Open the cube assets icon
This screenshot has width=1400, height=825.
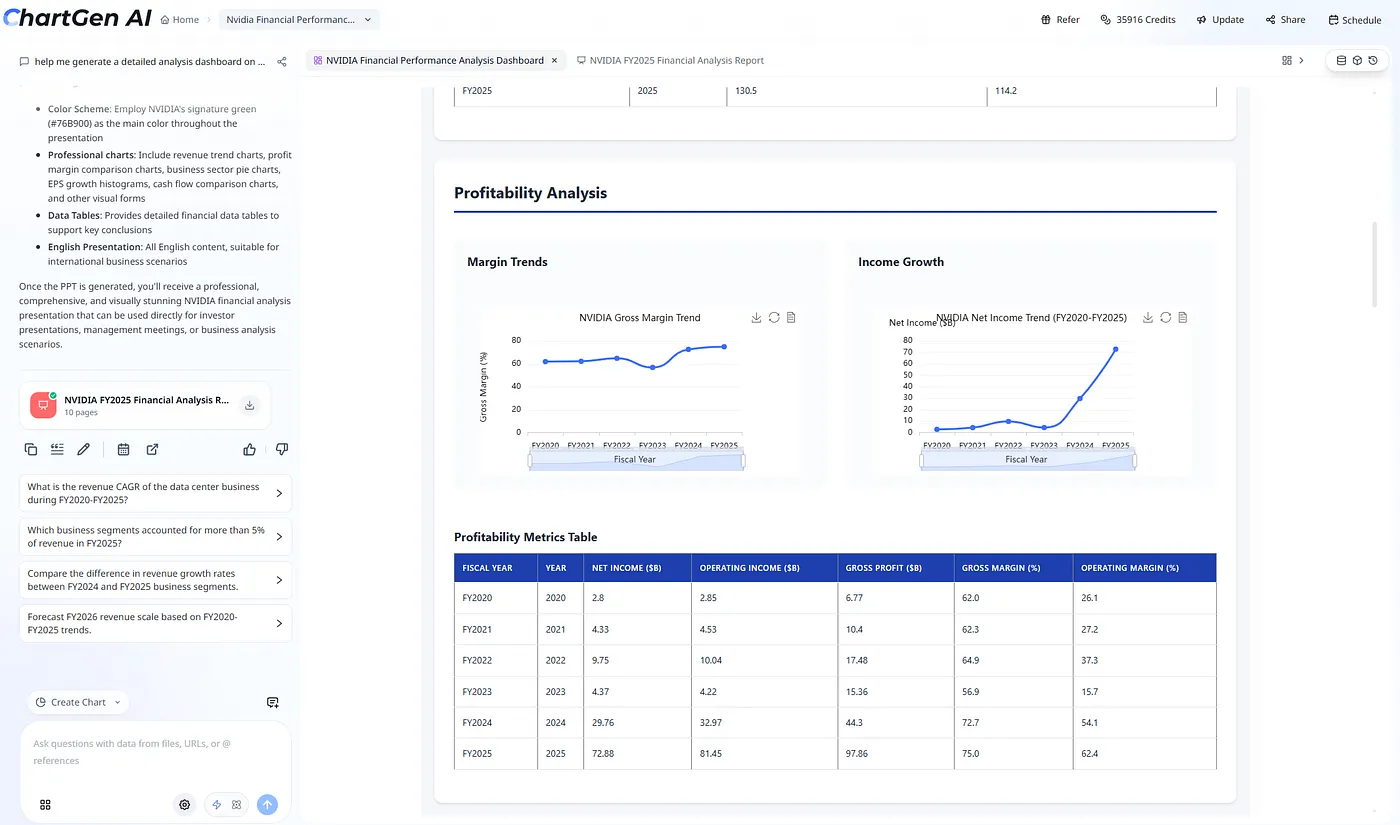point(1357,60)
